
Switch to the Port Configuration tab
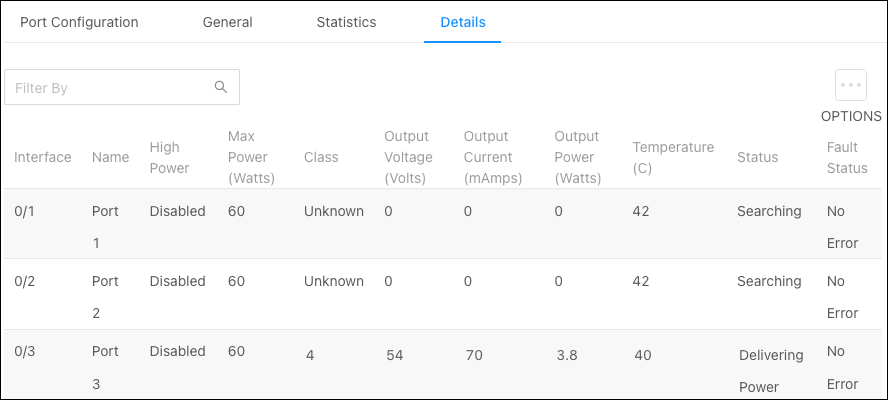tap(79, 22)
